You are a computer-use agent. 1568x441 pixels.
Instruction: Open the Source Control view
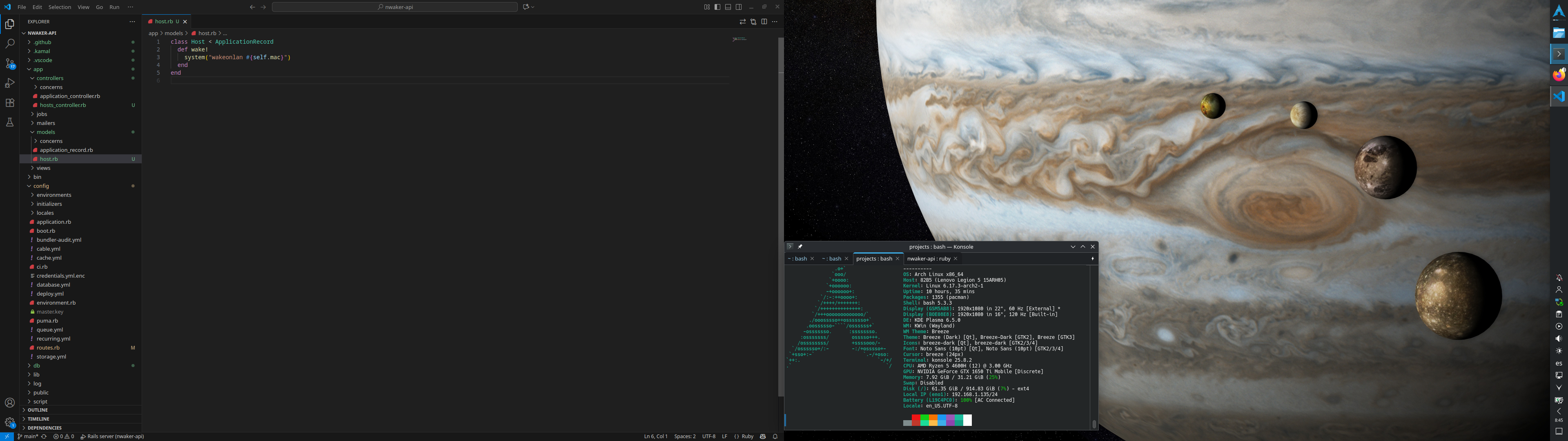coord(10,63)
